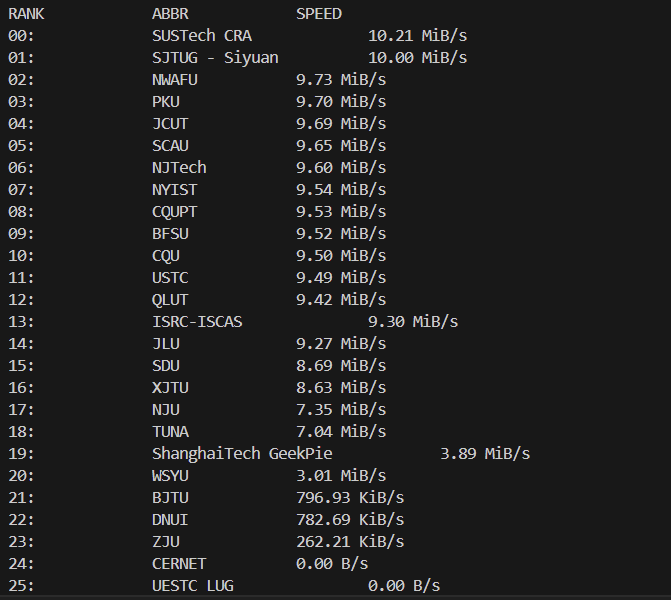Click the rank number 25:
Screen dimensions: 671x600
[21, 586]
